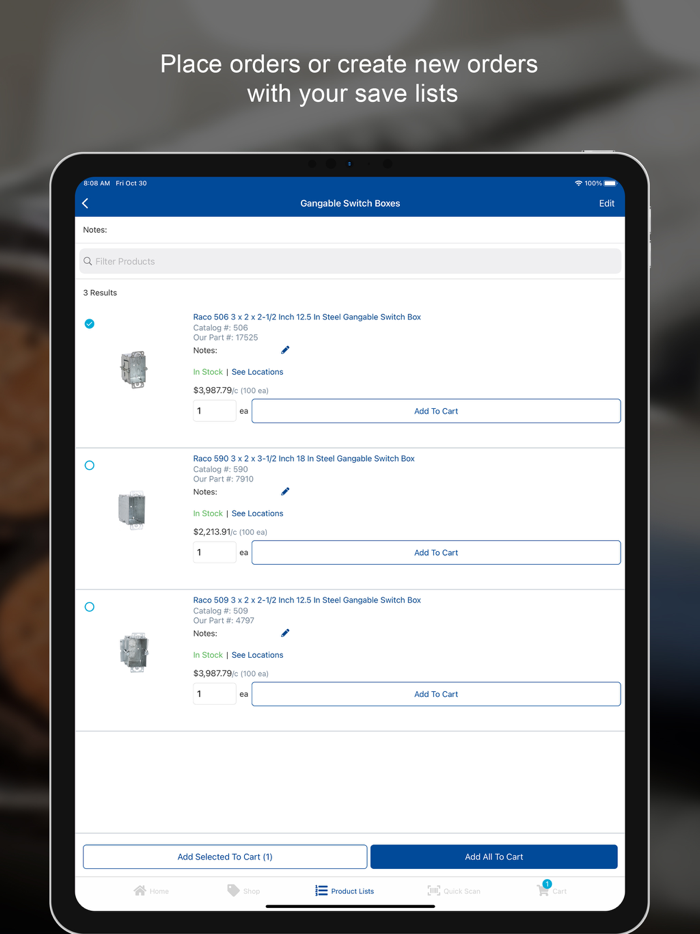Screen dimensions: 700x934
Task: Open the Quick Scan tab
Action: click(x=454, y=891)
